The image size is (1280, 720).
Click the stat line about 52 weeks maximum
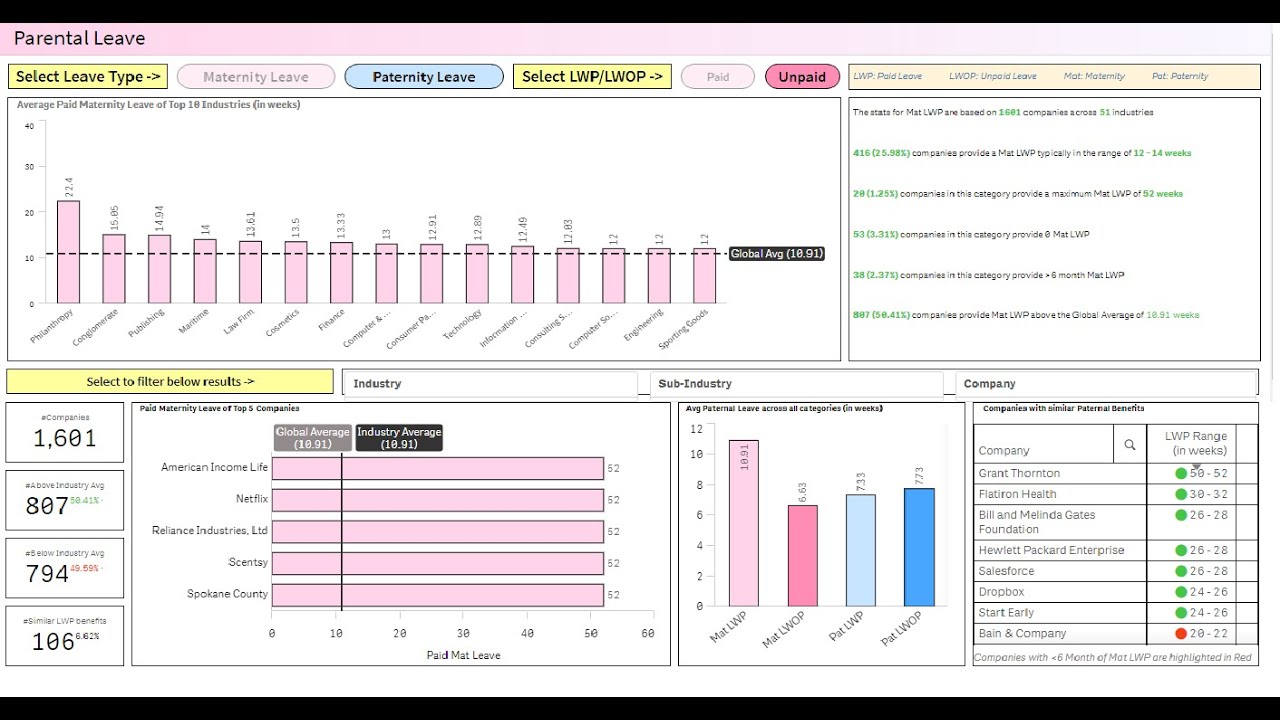pyautogui.click(x=1017, y=194)
